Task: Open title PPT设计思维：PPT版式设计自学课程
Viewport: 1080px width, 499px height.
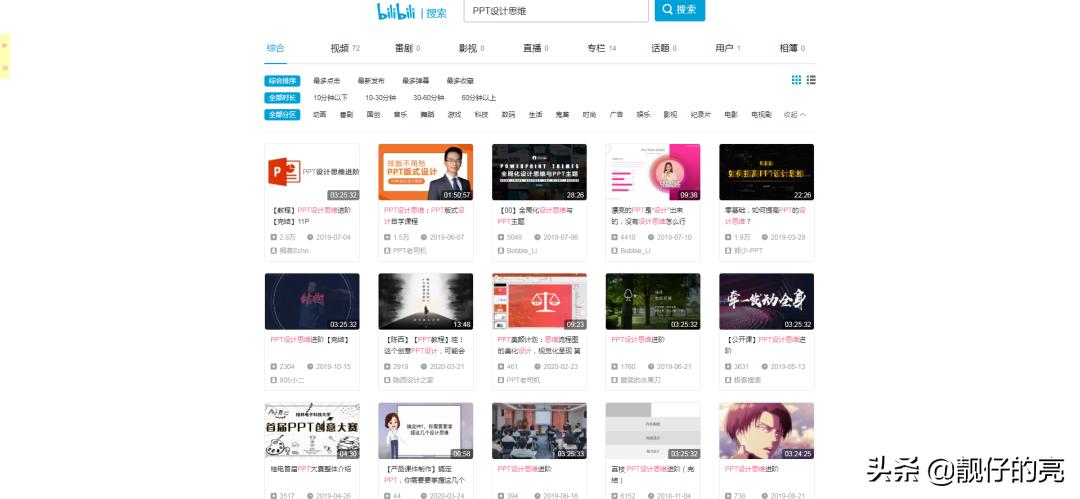Action: (424, 216)
